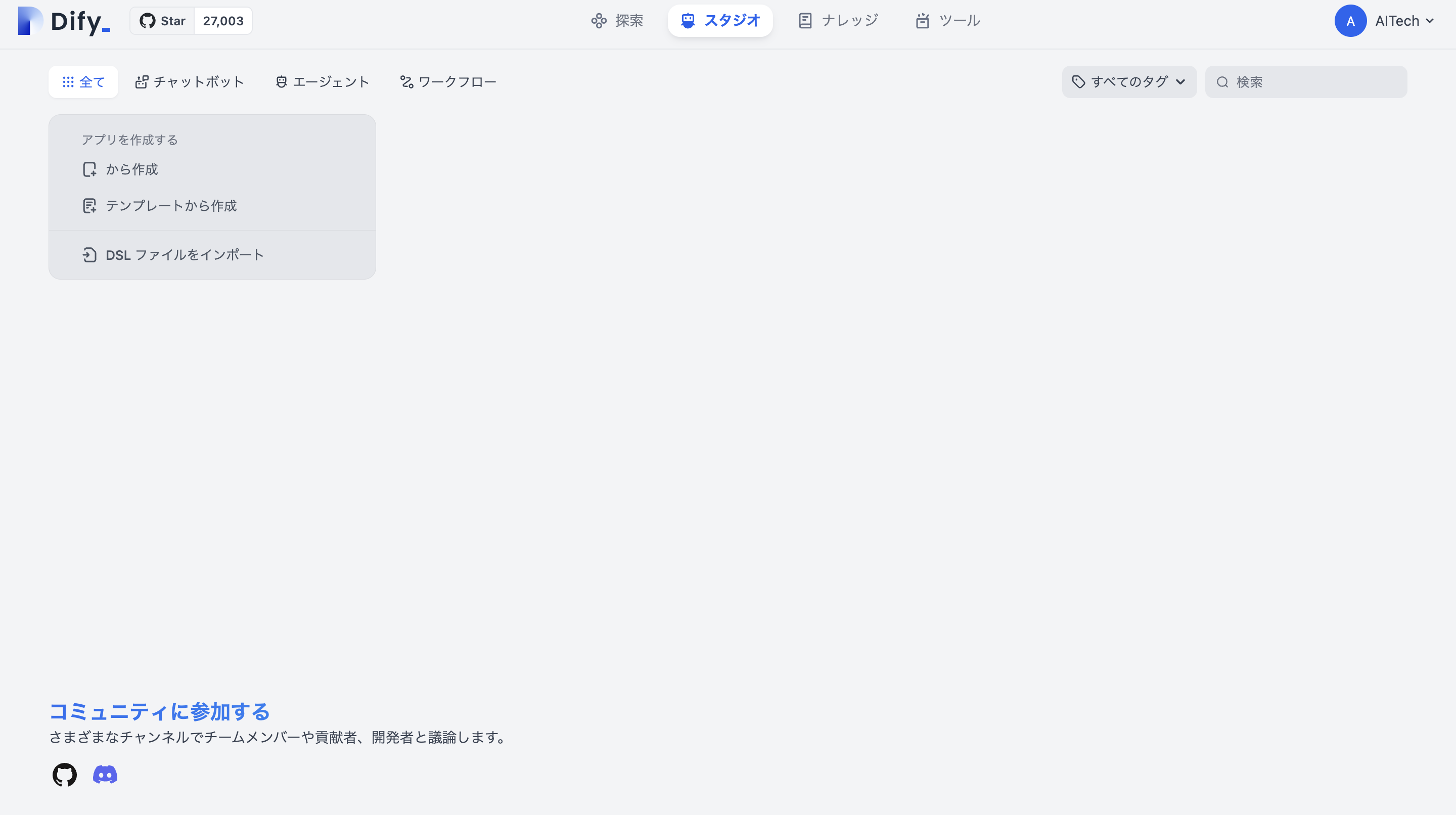
Task: Filter apps by チャットボット
Action: [190, 82]
